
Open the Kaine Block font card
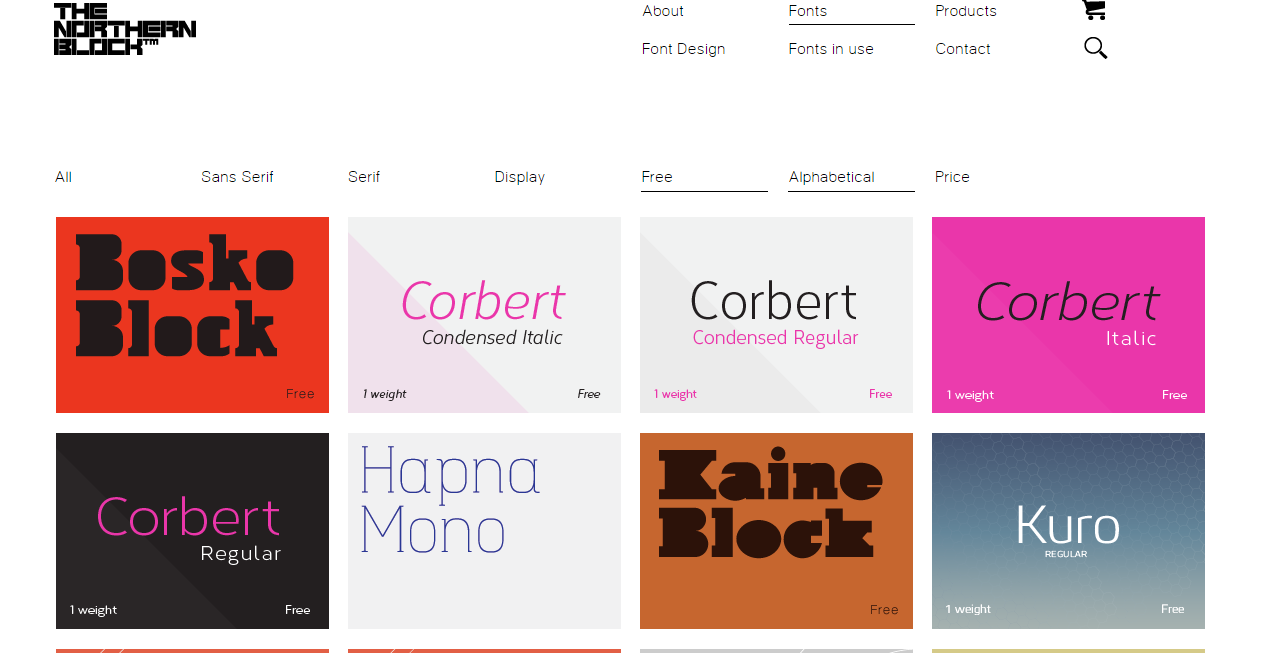coord(776,531)
